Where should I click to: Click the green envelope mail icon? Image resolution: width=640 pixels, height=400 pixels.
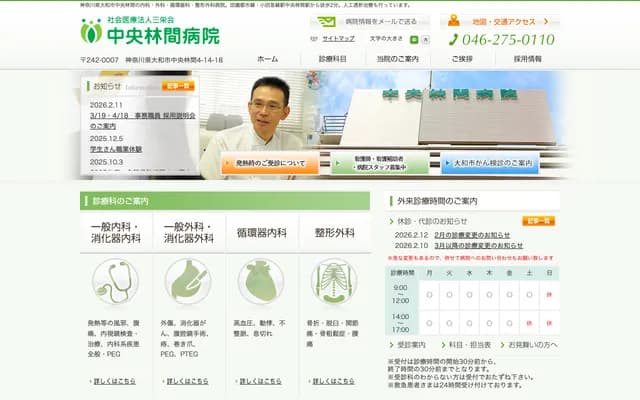(327, 21)
